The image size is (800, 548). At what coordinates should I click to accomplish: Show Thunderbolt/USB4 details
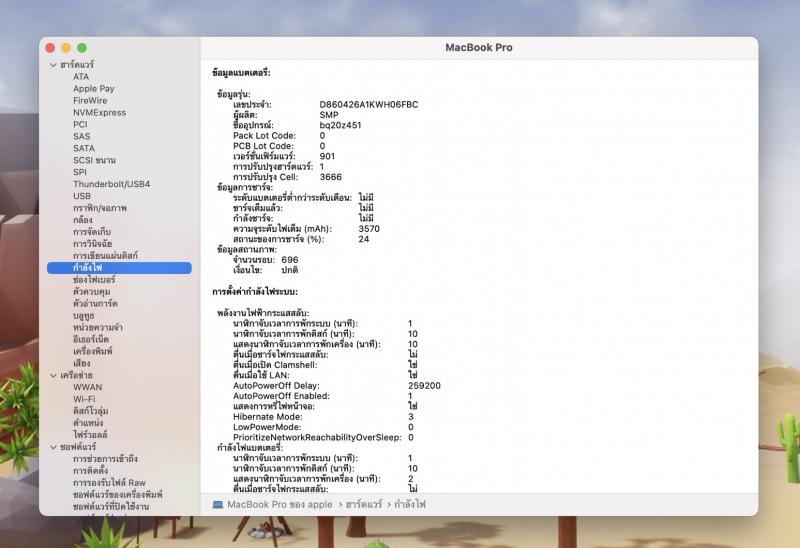(112, 184)
